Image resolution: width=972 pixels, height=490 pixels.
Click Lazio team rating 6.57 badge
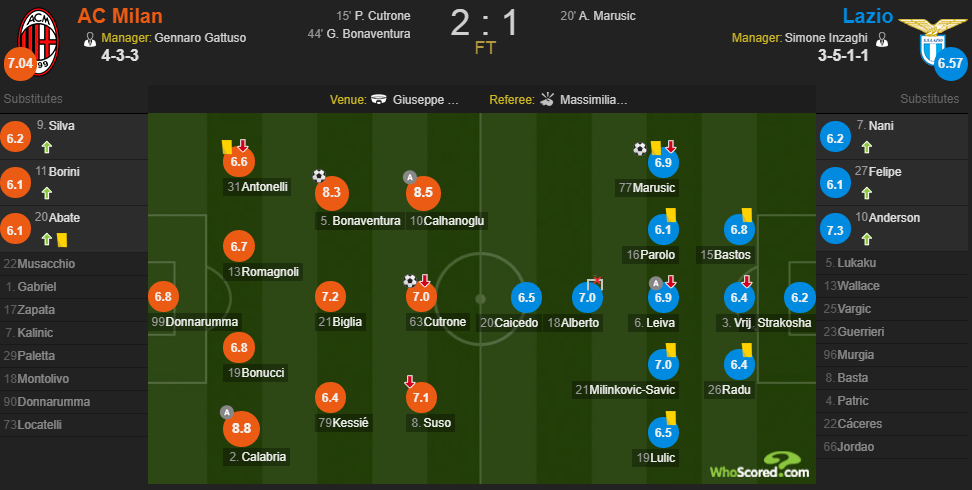950,63
